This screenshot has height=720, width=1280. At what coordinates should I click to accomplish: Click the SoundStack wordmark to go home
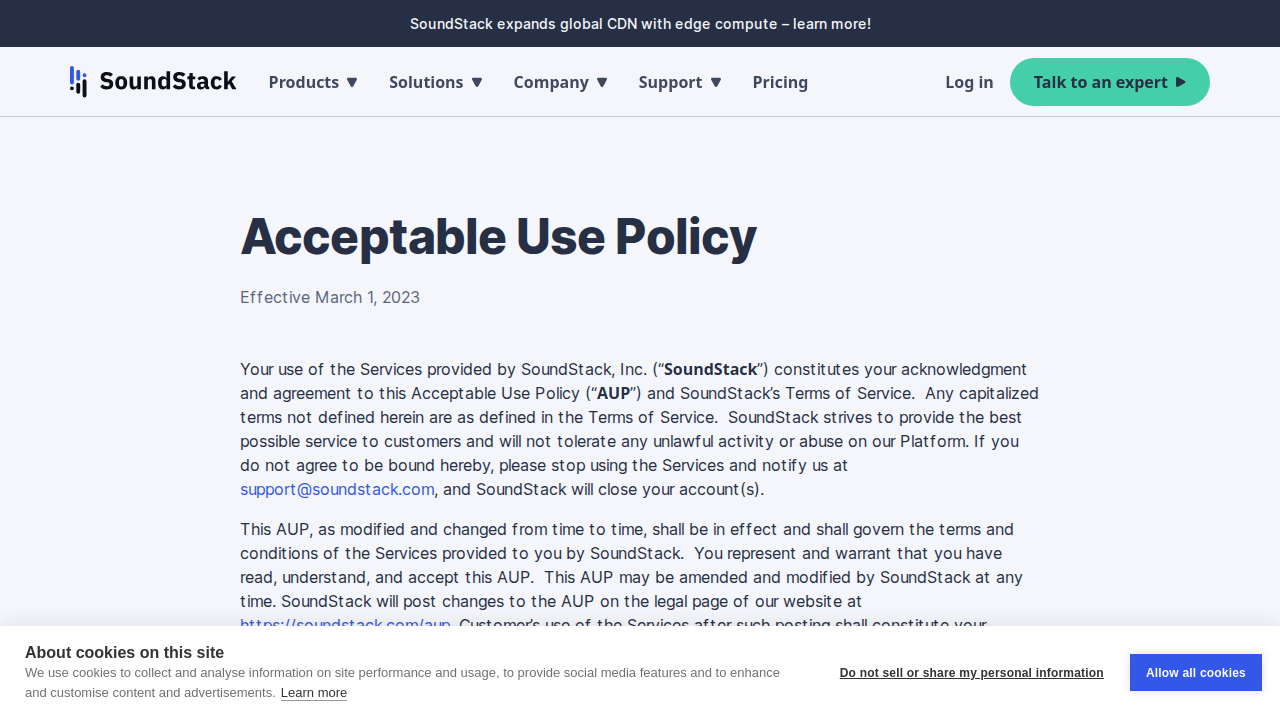click(x=168, y=81)
